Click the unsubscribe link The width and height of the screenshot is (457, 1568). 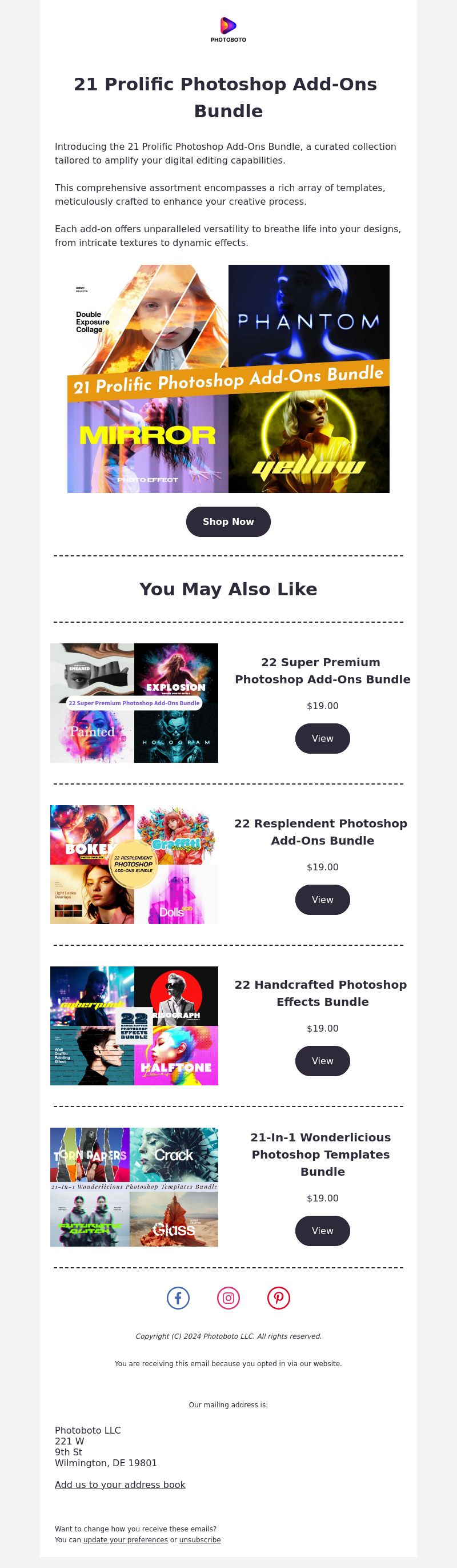(x=200, y=1539)
